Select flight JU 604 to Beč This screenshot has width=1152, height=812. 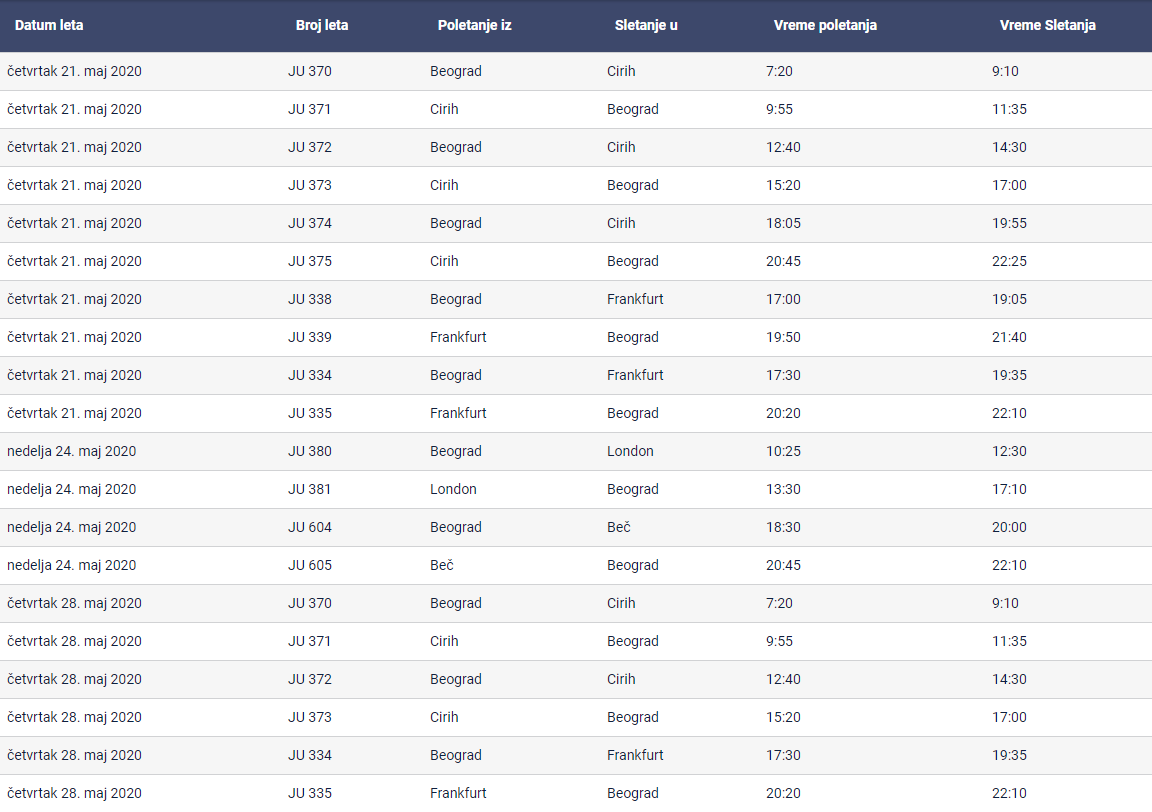coord(310,527)
